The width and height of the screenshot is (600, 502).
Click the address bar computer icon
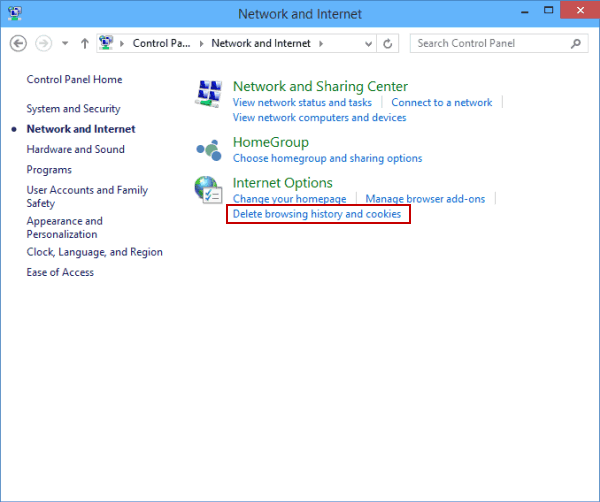click(106, 43)
